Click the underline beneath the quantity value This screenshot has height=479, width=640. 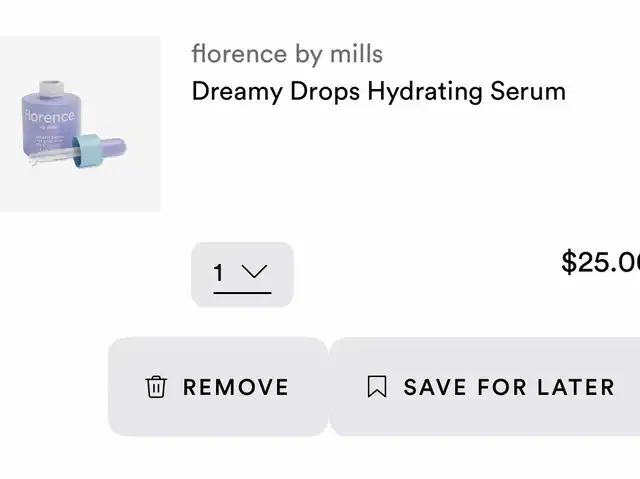click(242, 293)
